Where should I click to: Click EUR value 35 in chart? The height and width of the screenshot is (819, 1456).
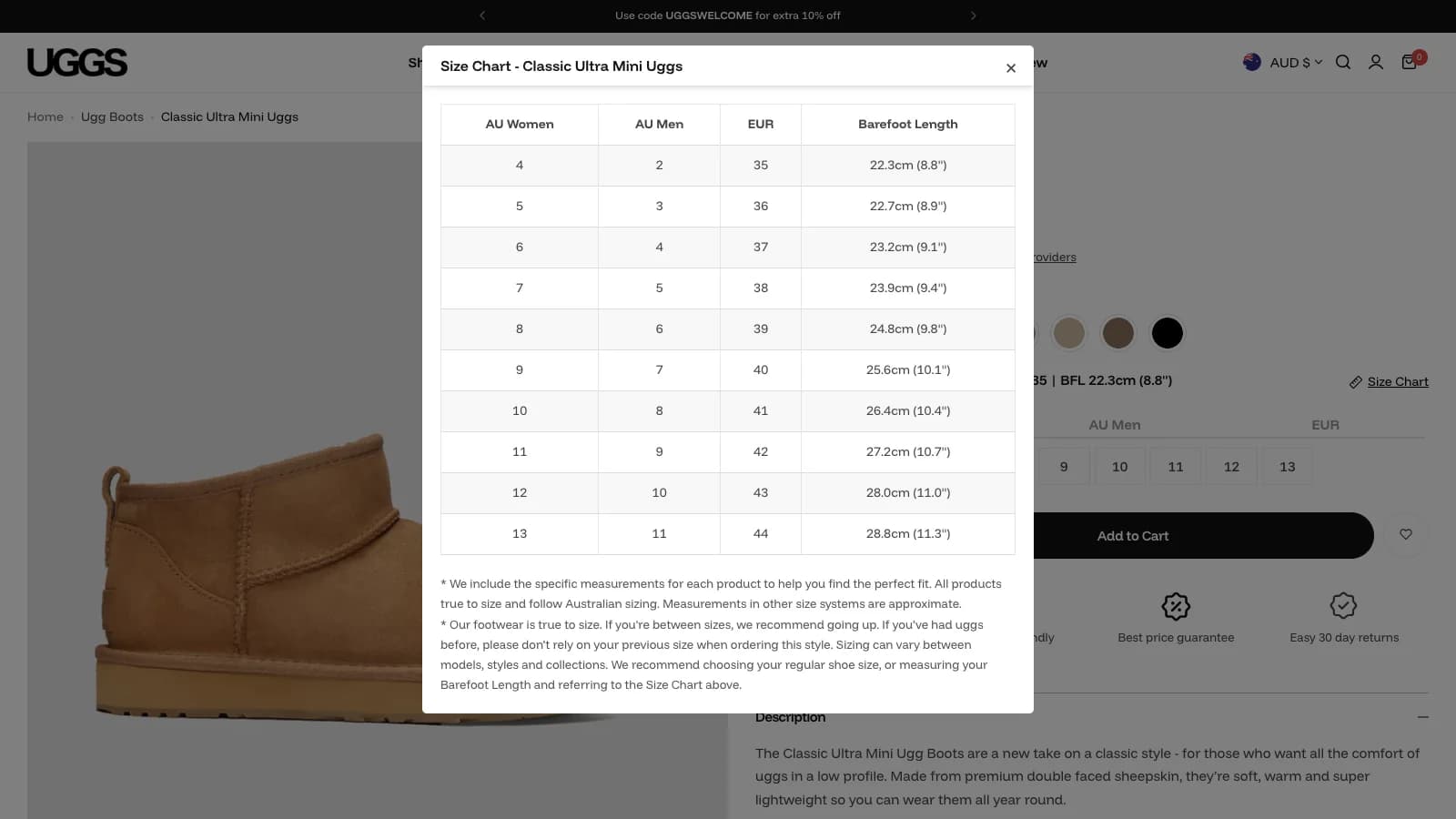point(761,165)
